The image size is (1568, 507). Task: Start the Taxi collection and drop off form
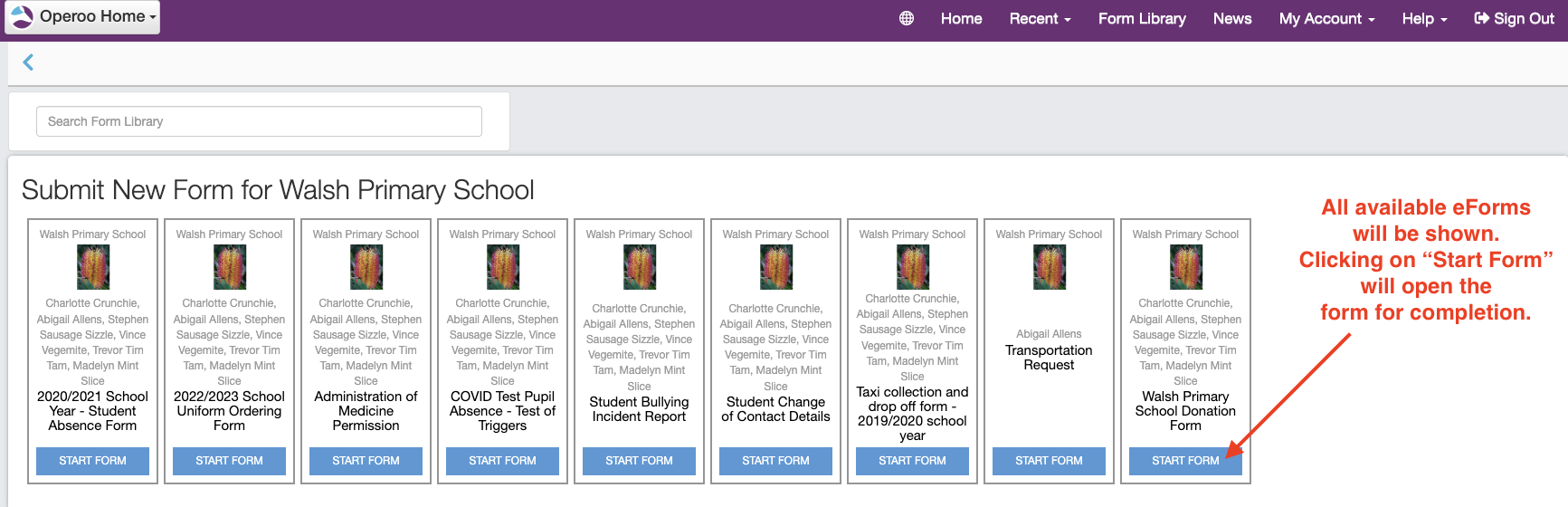pyautogui.click(x=912, y=461)
